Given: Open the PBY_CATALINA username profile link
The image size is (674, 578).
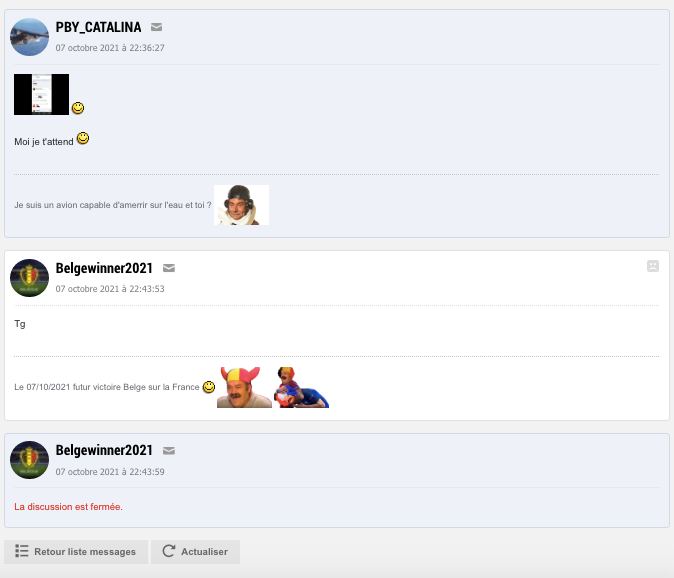Looking at the screenshot, I should tap(98, 28).
